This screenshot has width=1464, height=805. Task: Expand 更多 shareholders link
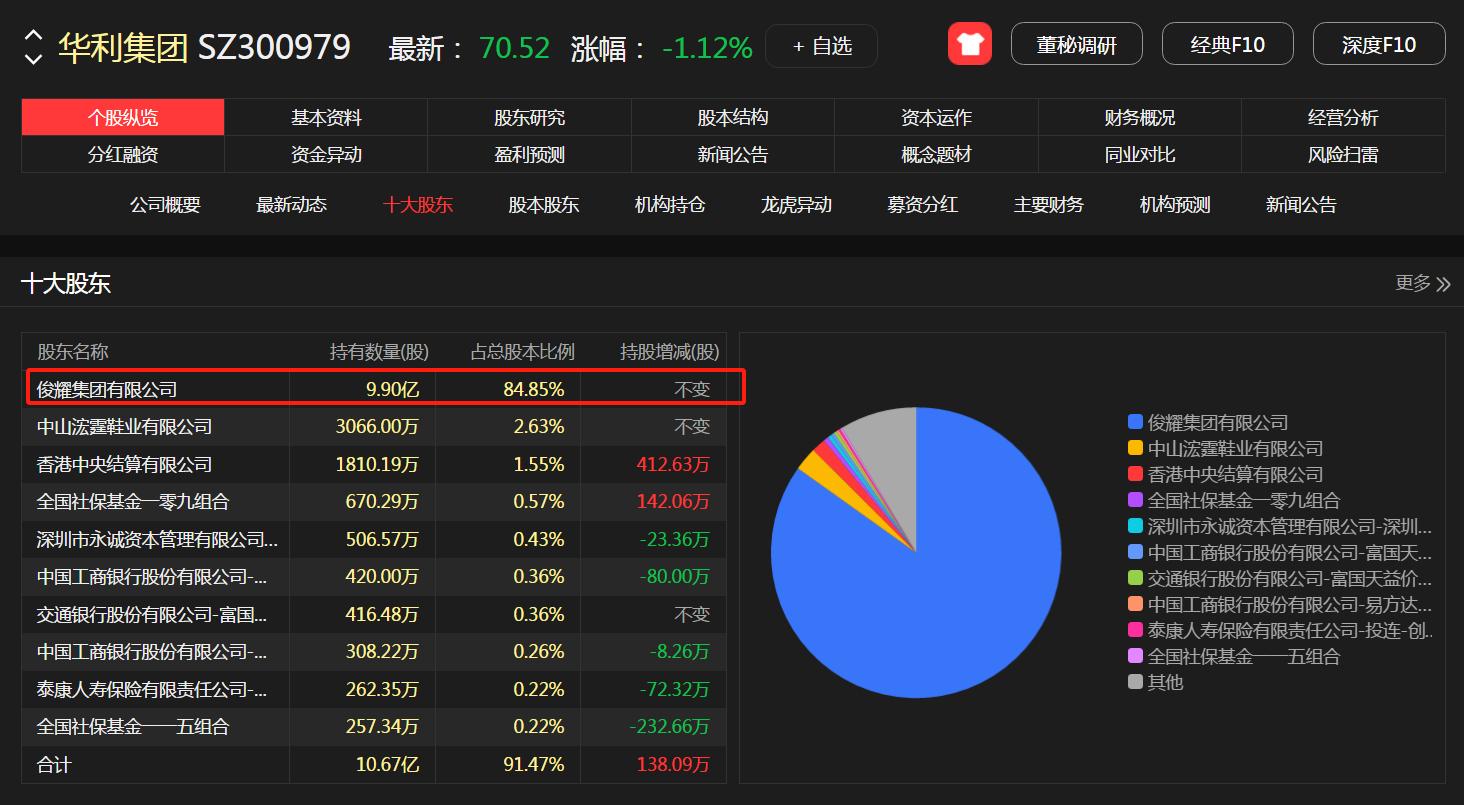[x=1422, y=283]
